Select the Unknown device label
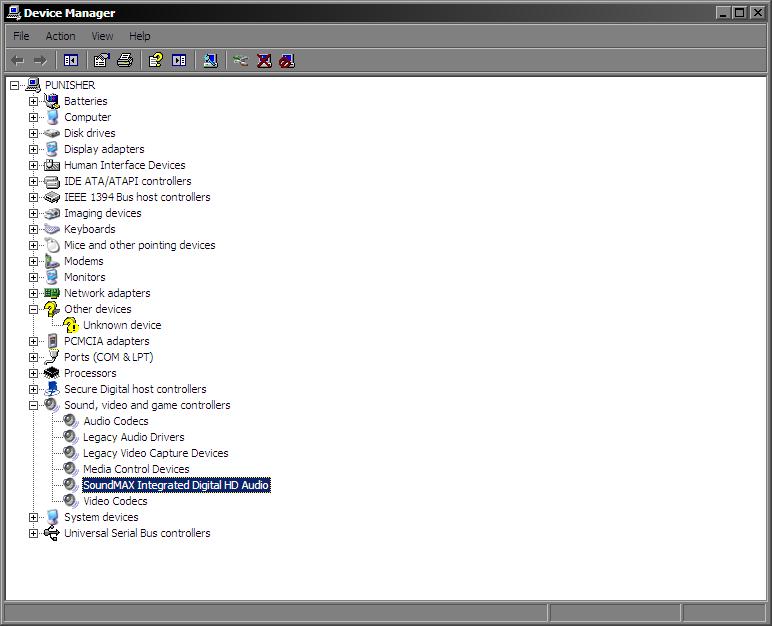The width and height of the screenshot is (772, 626). 122,325
